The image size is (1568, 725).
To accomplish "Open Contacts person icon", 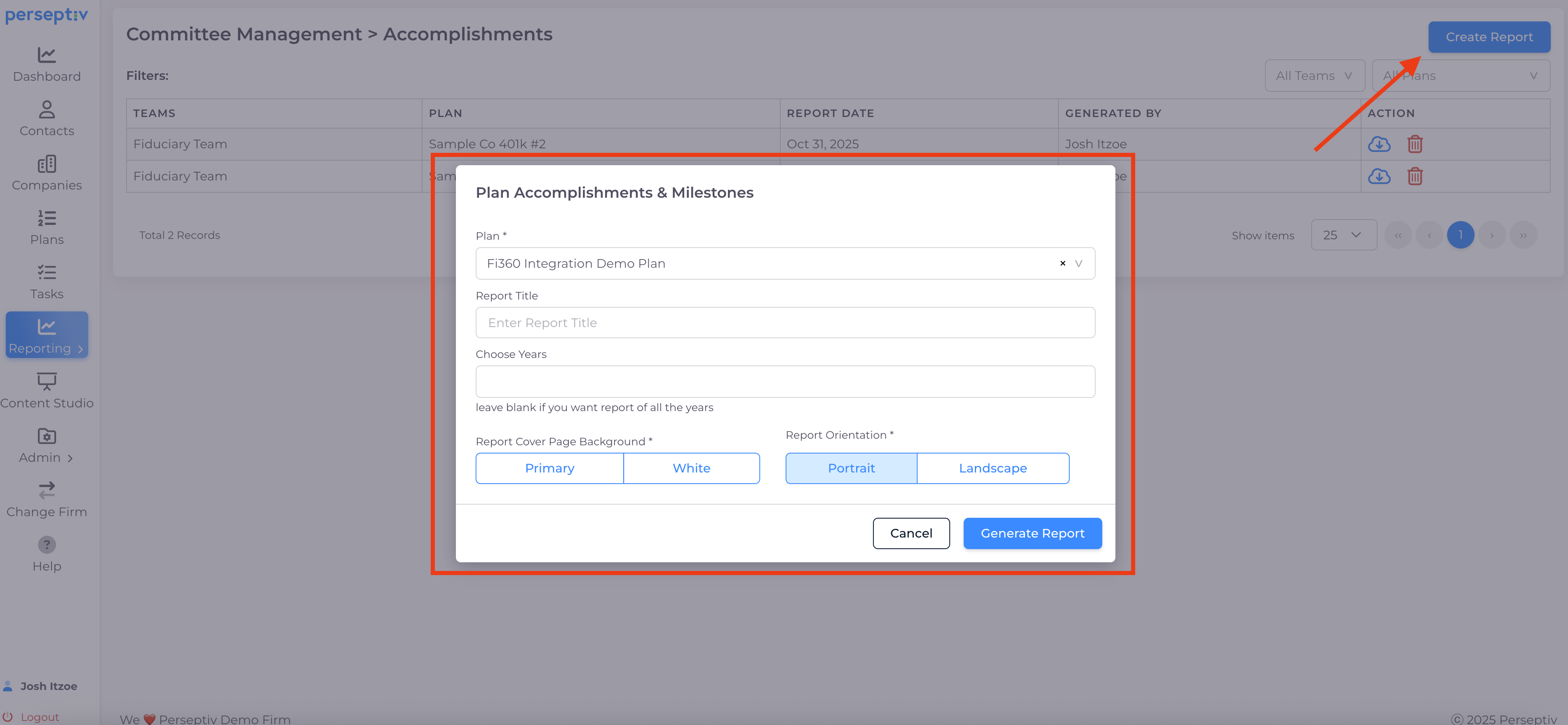I will [x=46, y=110].
